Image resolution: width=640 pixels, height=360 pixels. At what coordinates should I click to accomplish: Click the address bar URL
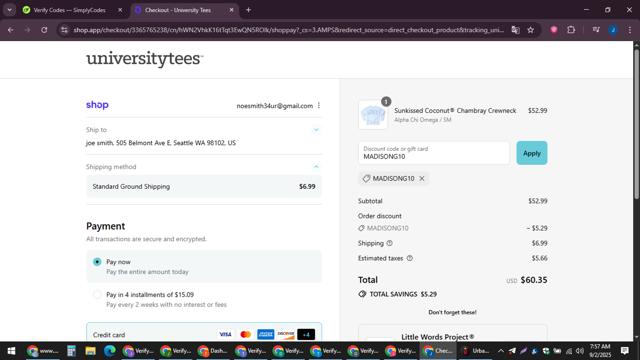click(x=288, y=30)
